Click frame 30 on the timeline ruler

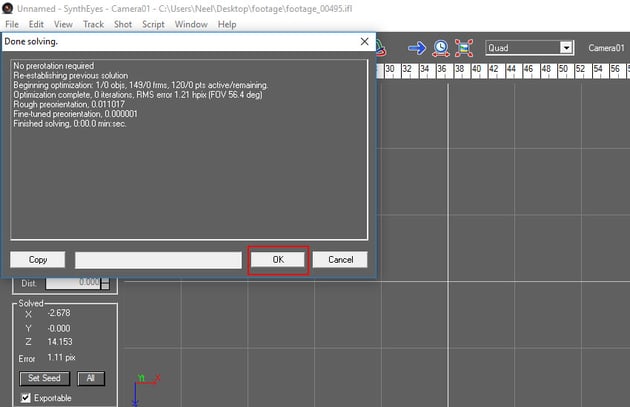pos(390,69)
